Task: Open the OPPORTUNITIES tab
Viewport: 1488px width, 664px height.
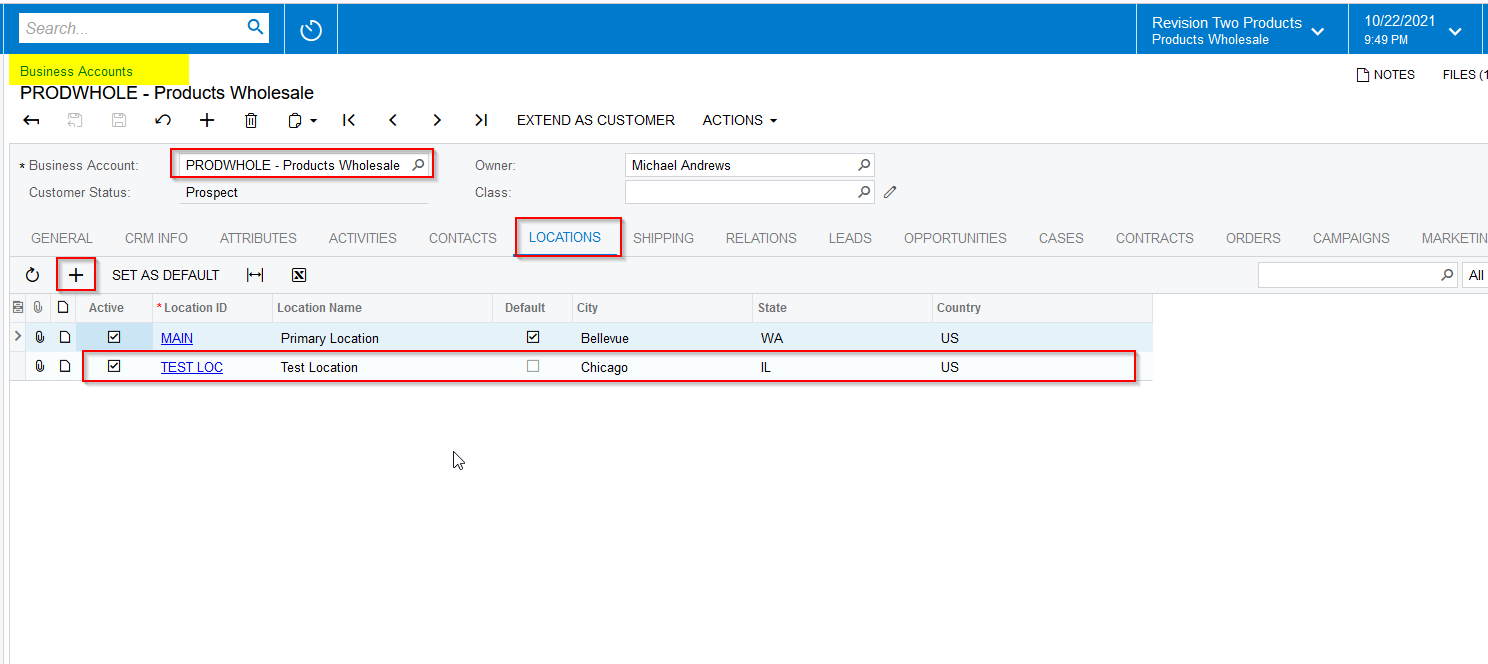Action: [955, 238]
